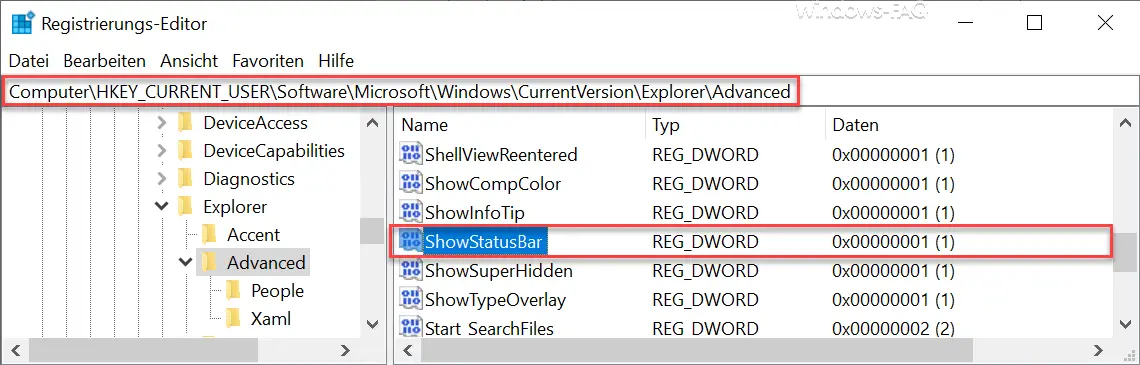The image size is (1140, 365).
Task: Open the Ansicht menu
Action: click(x=189, y=60)
